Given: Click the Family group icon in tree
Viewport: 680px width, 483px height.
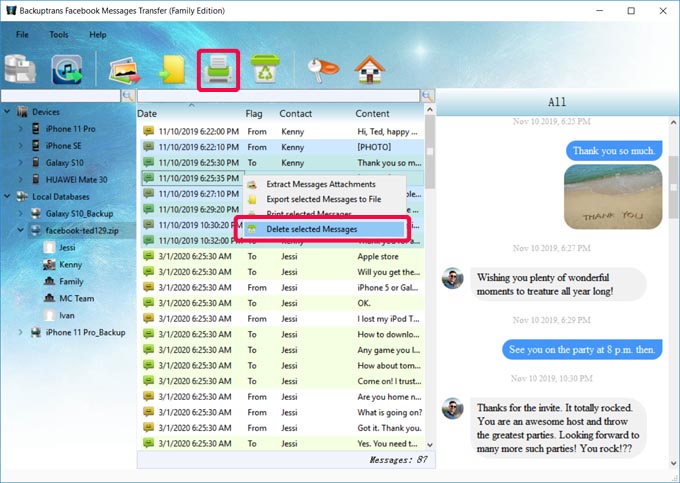Looking at the screenshot, I should tap(49, 281).
